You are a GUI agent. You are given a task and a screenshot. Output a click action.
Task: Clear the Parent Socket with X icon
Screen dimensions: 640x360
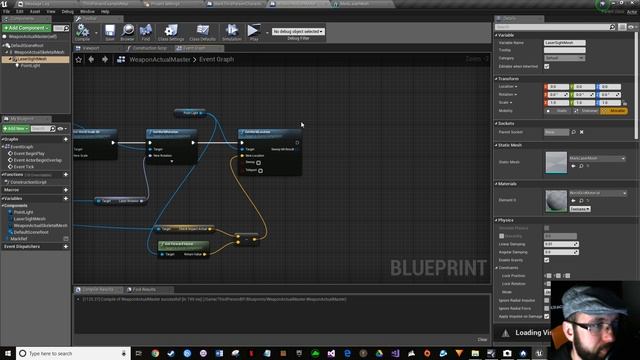(x=582, y=132)
